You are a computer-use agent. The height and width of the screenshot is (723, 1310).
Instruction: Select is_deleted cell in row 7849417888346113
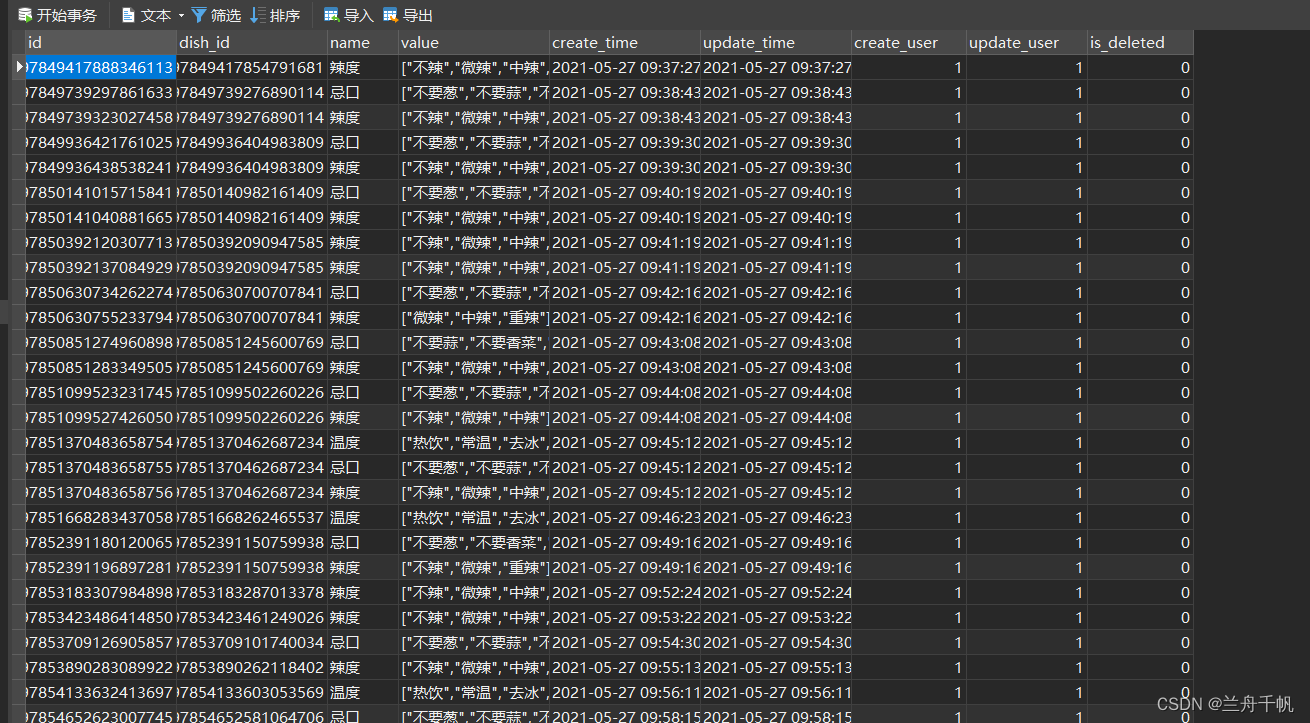(1140, 67)
